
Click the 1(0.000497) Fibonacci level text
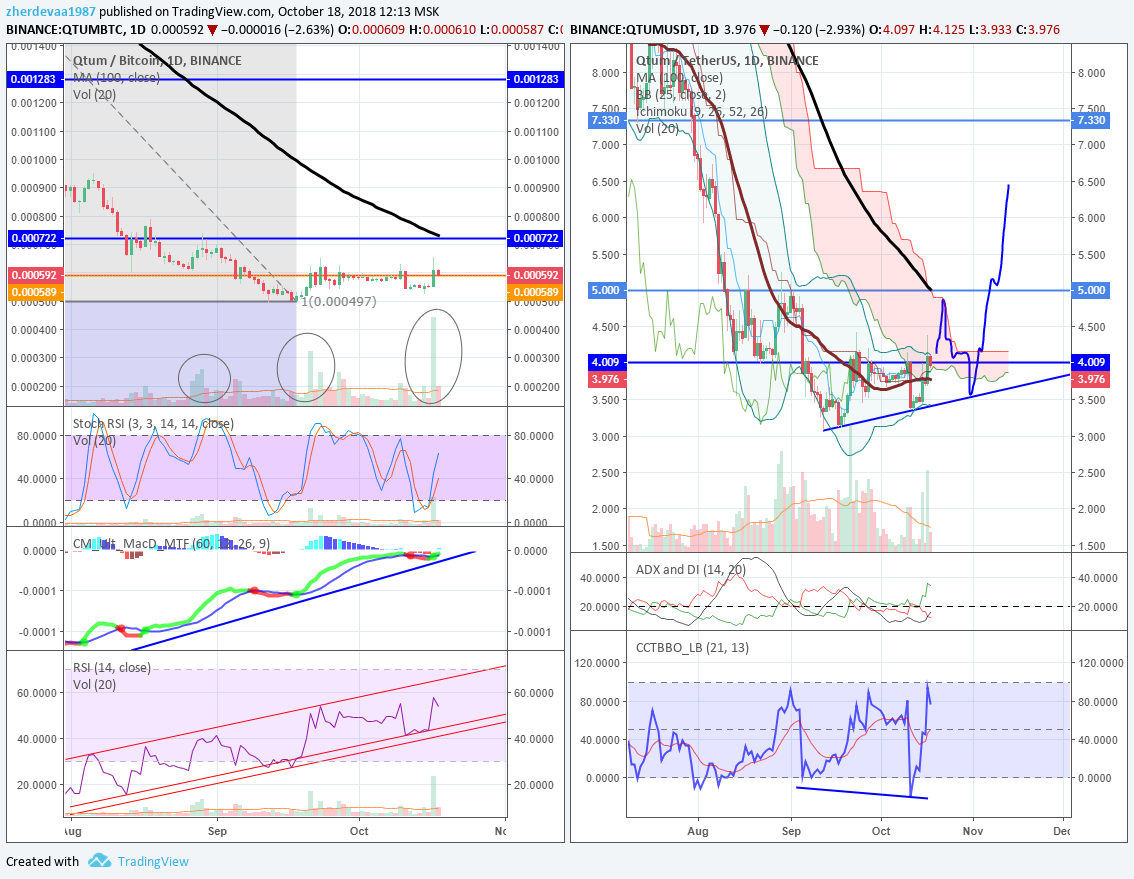(x=338, y=301)
